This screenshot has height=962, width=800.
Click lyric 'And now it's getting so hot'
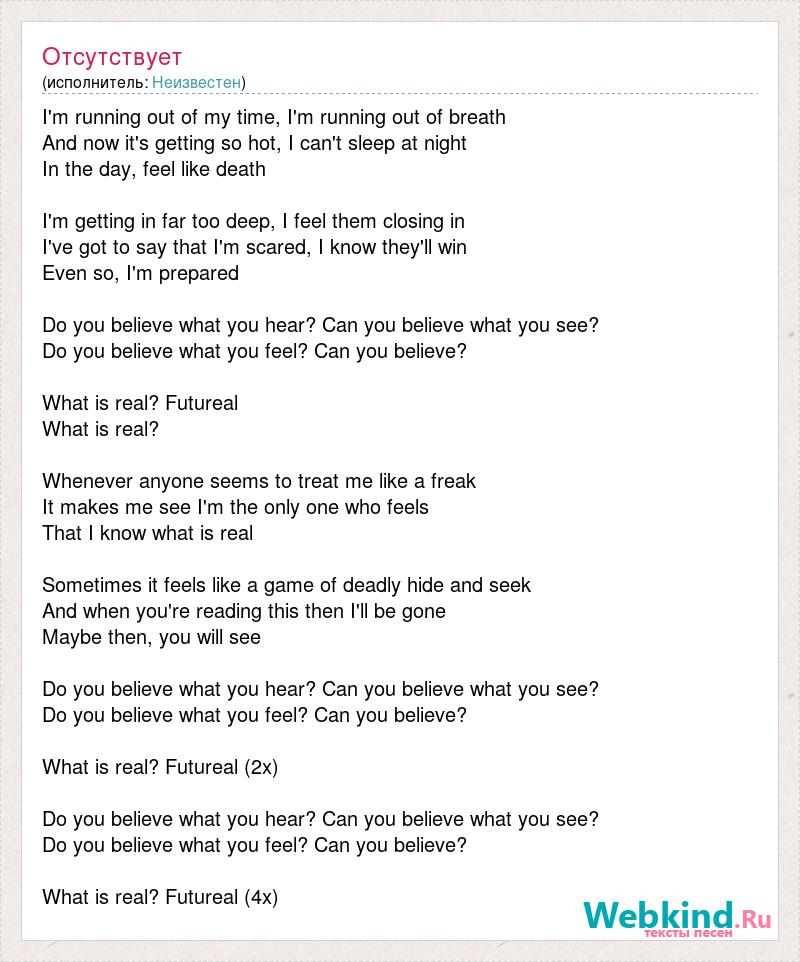click(254, 144)
